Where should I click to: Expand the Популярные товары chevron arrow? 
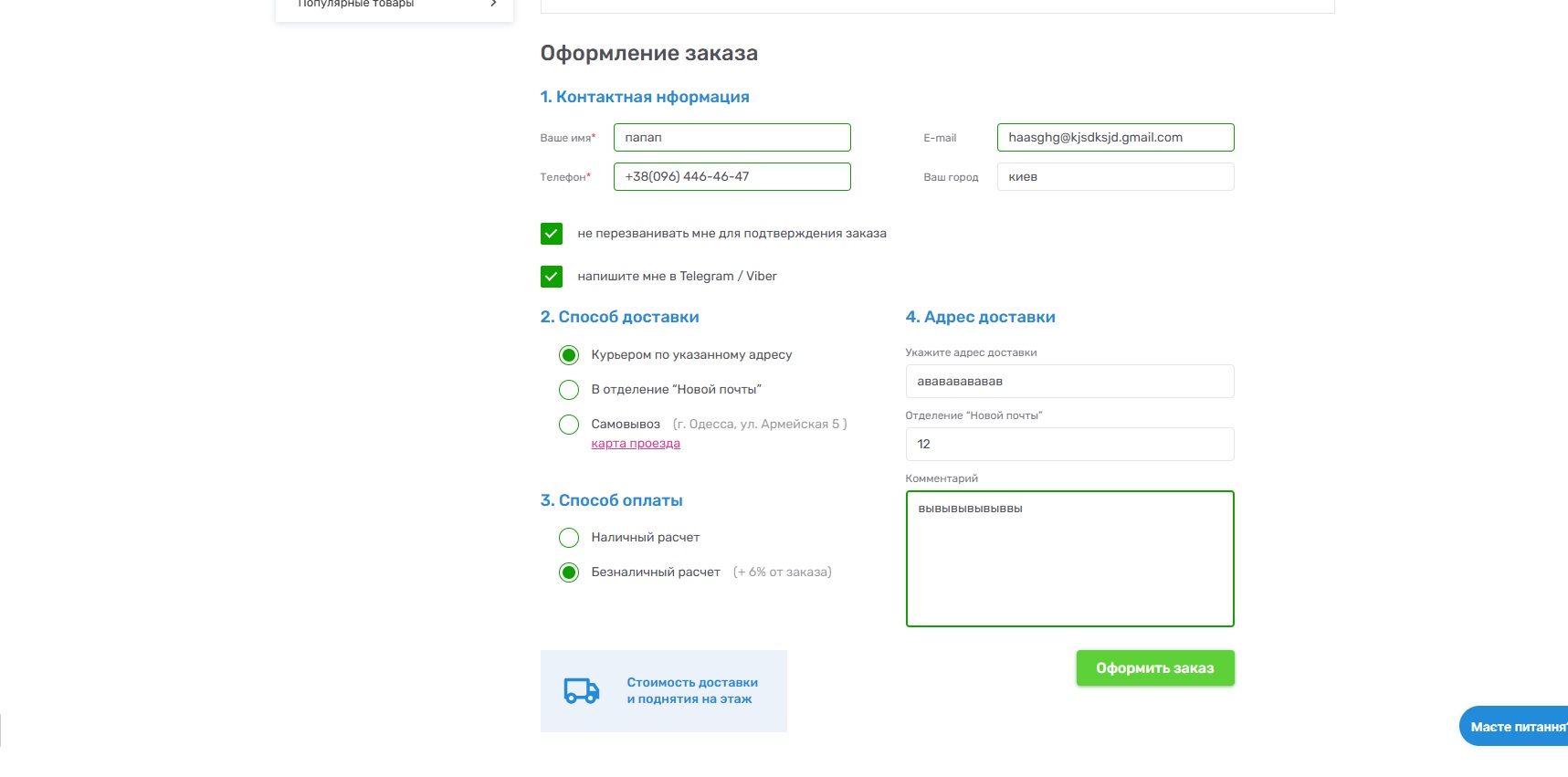tap(493, 4)
